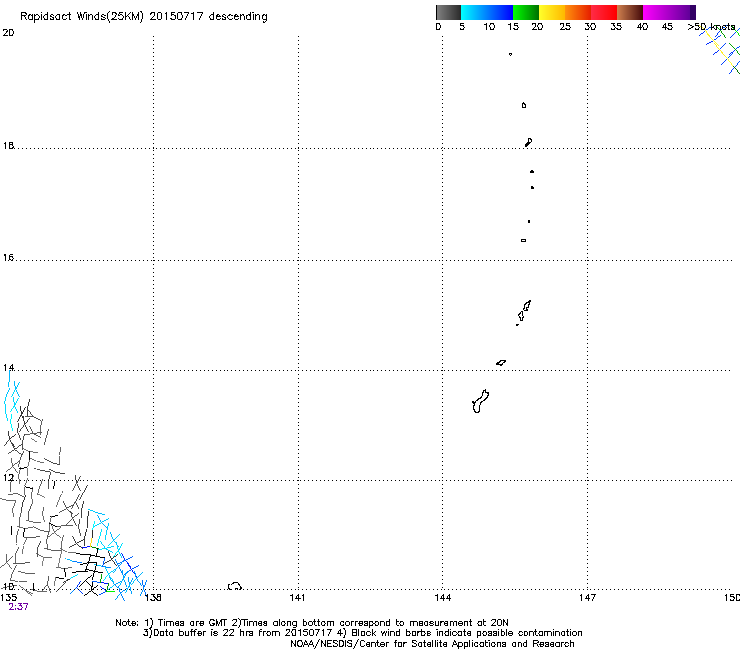The width and height of the screenshot is (740, 650).
Task: Click the small island outline just above 16N
Action: (x=523, y=240)
